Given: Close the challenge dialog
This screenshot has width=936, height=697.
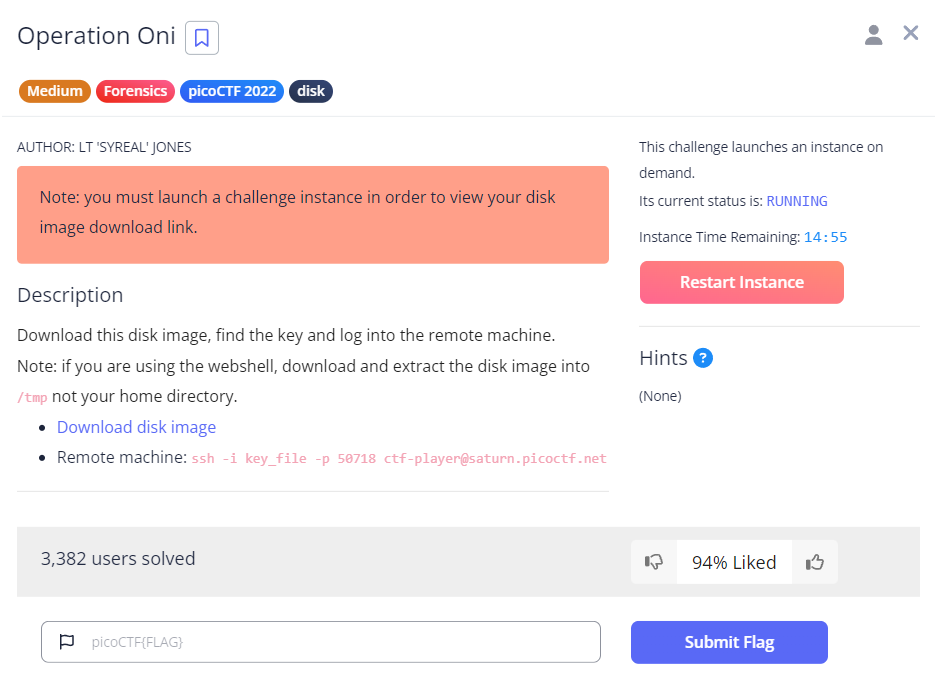Looking at the screenshot, I should (x=910, y=33).
